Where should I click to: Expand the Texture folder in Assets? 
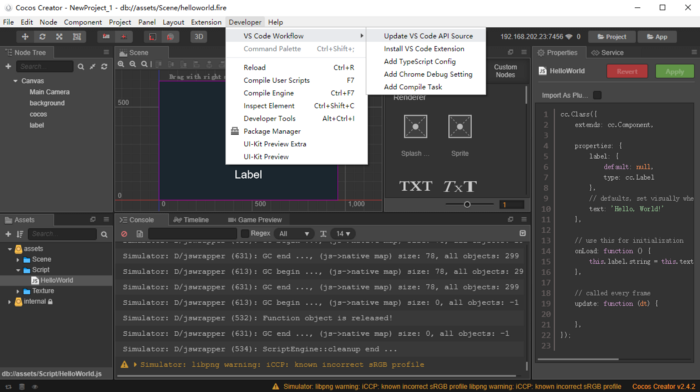(18, 291)
